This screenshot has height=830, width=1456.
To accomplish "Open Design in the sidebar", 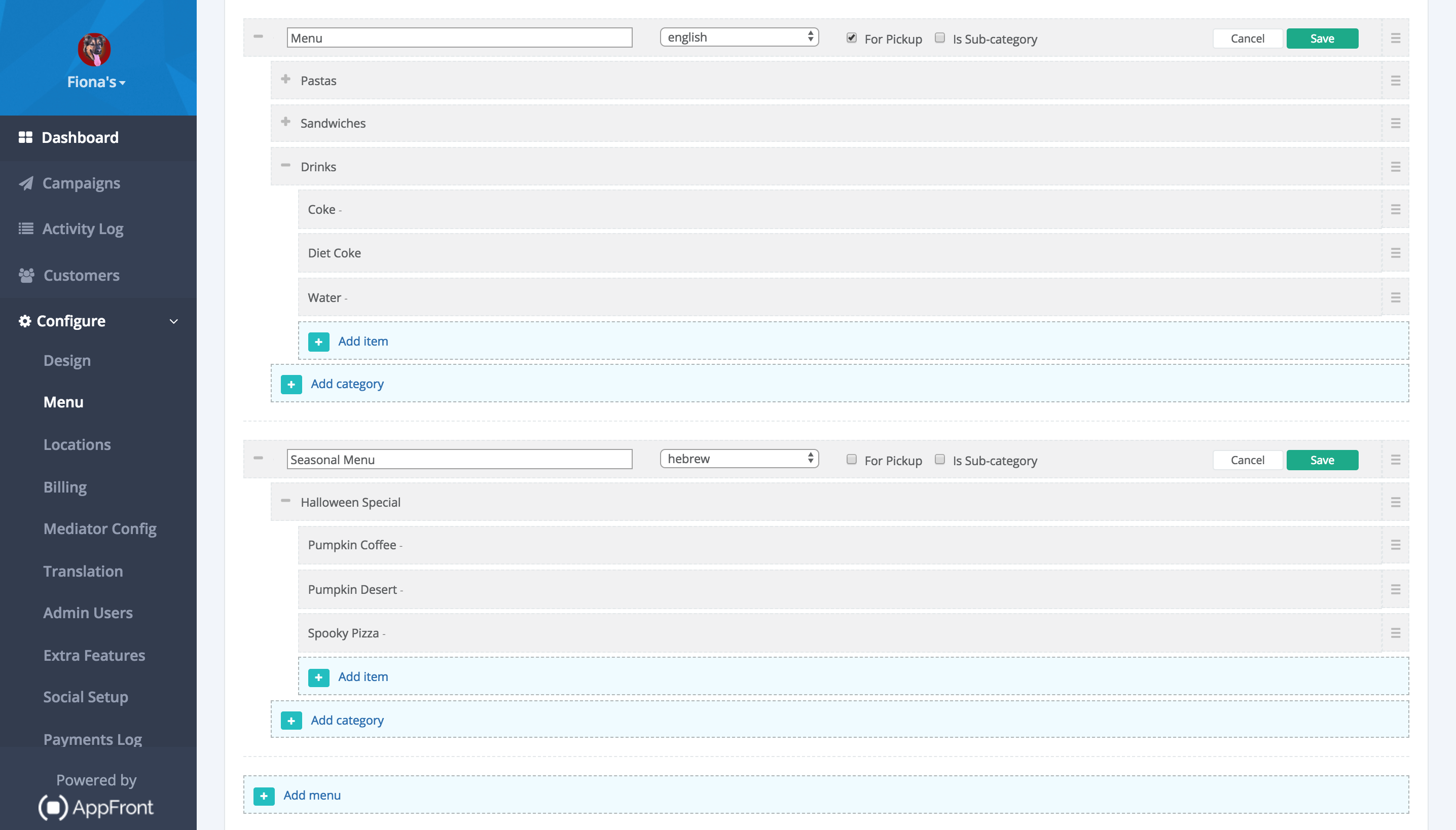I will (x=67, y=361).
